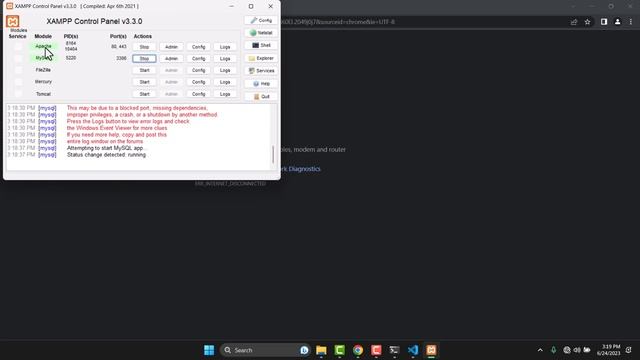
Task: Click the FileZilla module label
Action: tap(43, 70)
